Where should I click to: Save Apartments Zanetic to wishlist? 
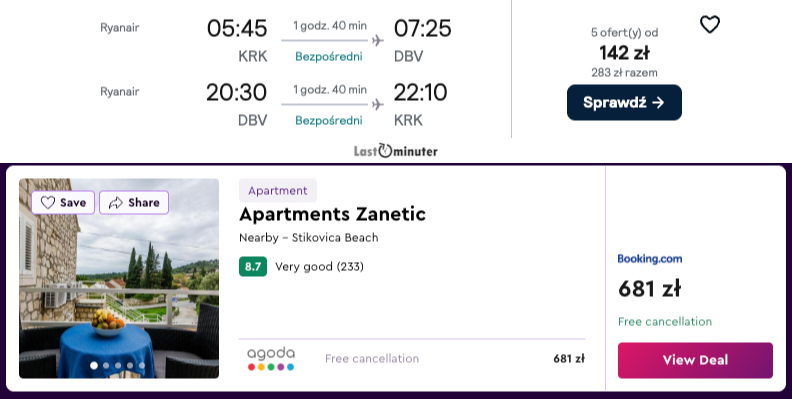tap(63, 203)
